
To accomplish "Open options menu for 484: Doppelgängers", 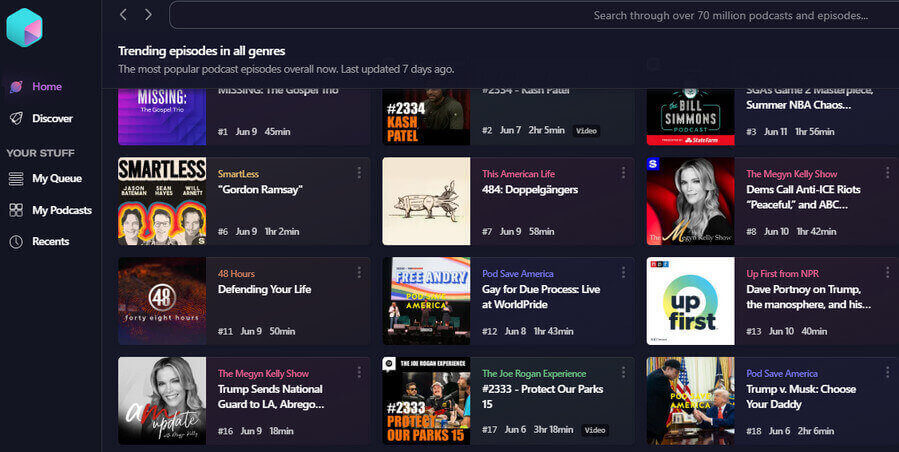I will (623, 173).
